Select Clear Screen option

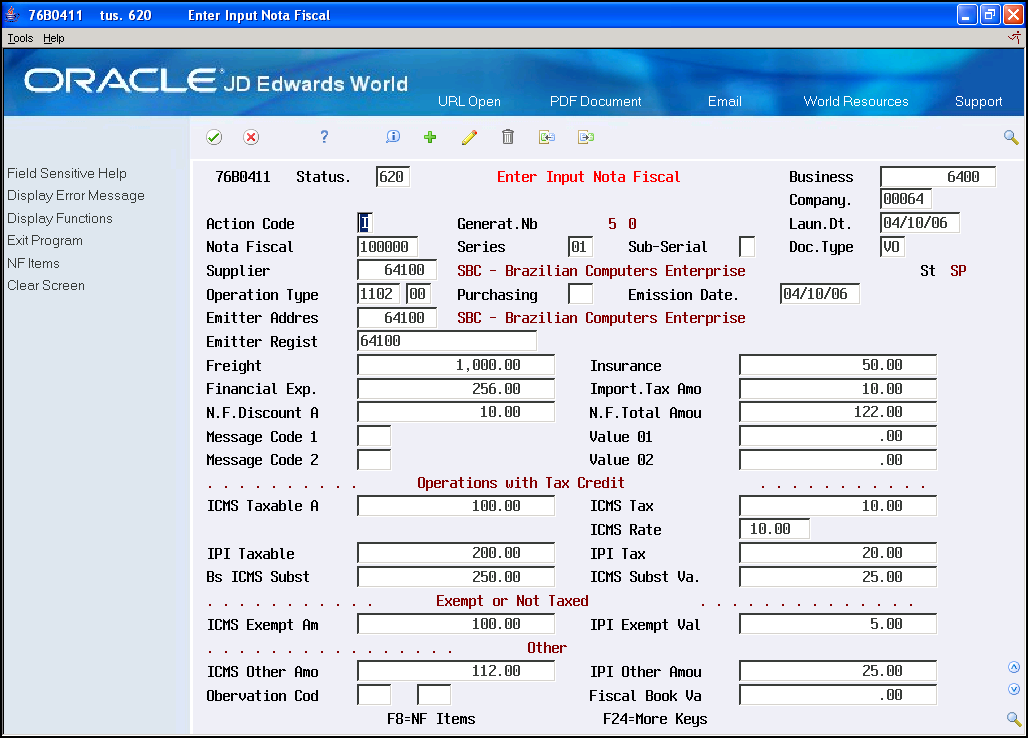[46, 286]
